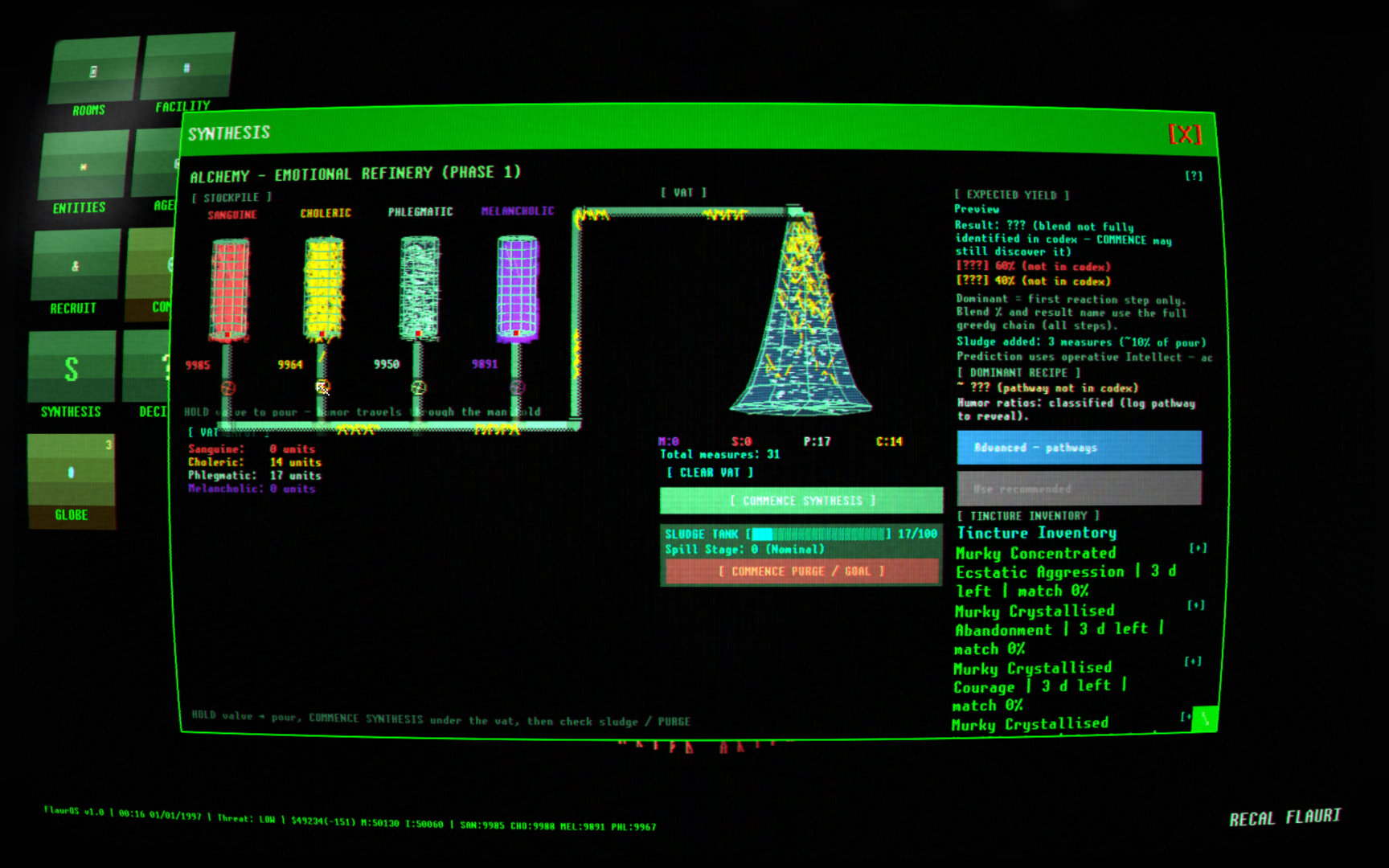Image resolution: width=1389 pixels, height=868 pixels.
Task: Open the [?] help in Synthesis window
Action: 1194,175
